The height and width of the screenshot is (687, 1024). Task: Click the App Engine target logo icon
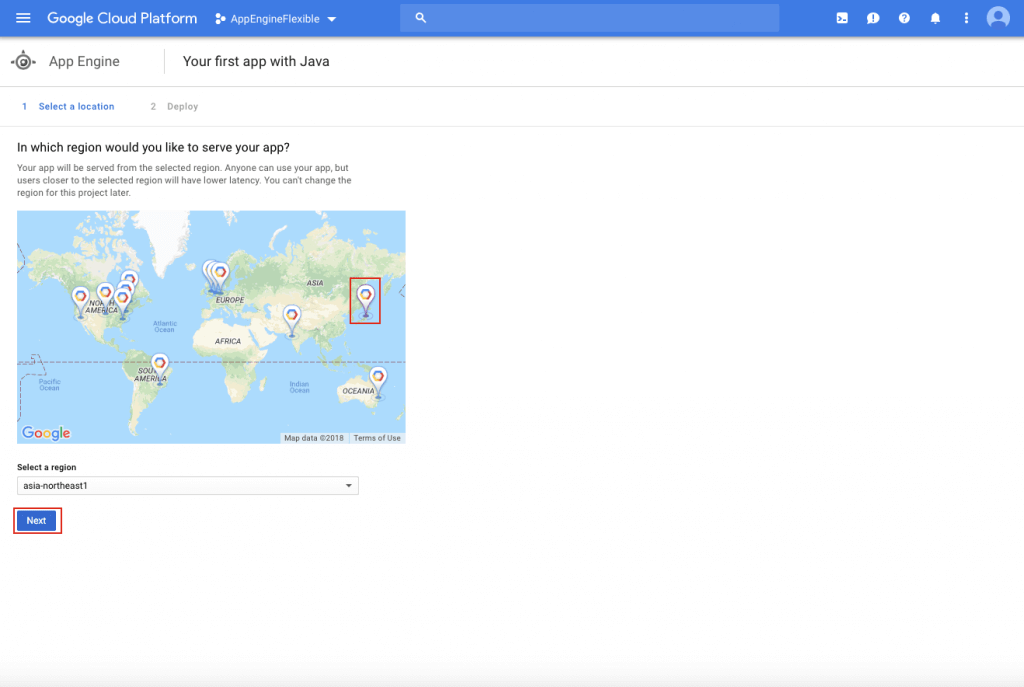23,60
